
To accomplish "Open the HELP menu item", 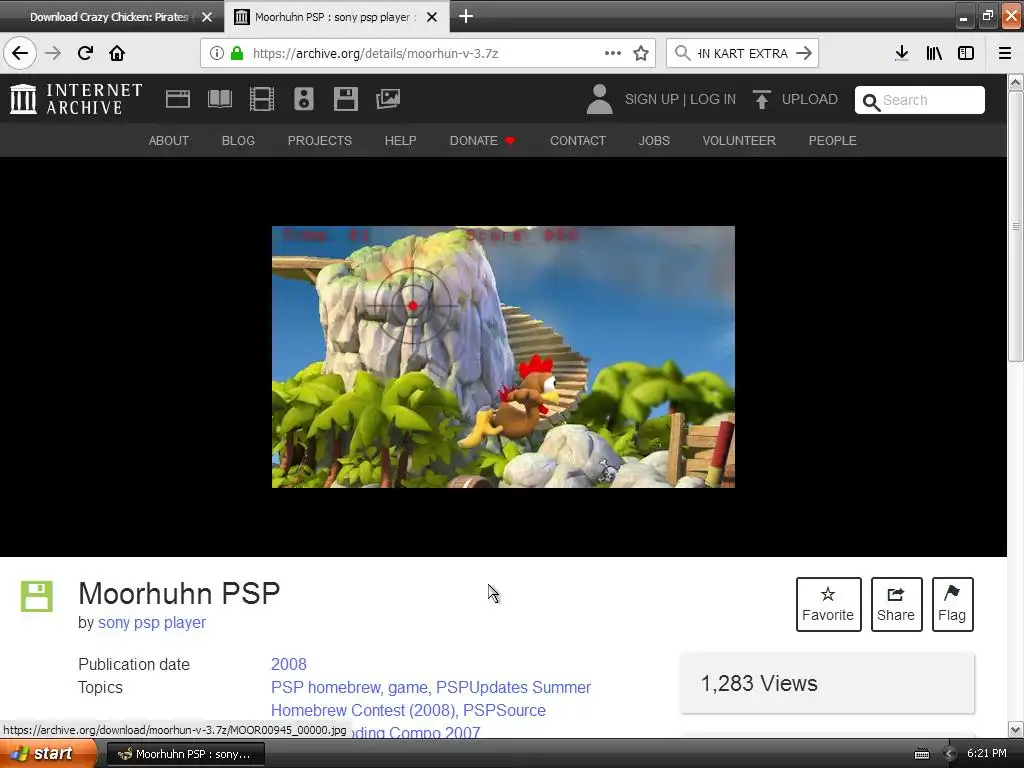I will tap(400, 140).
